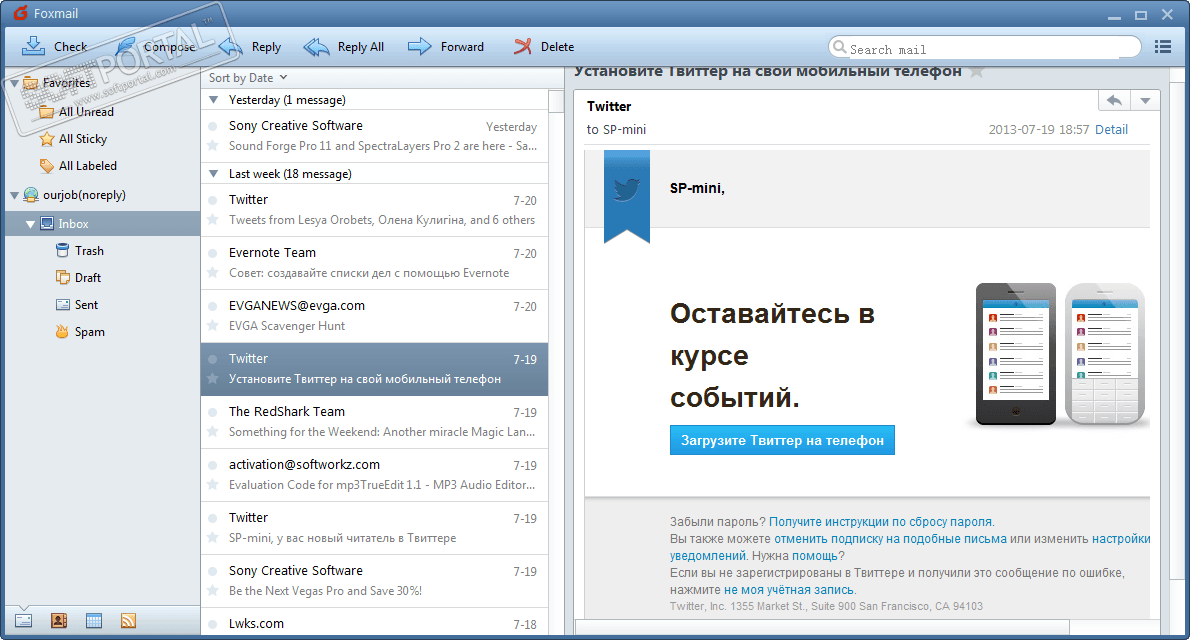Toggle read dot on The RedShark Team message
Image resolution: width=1190 pixels, height=640 pixels.
point(213,412)
